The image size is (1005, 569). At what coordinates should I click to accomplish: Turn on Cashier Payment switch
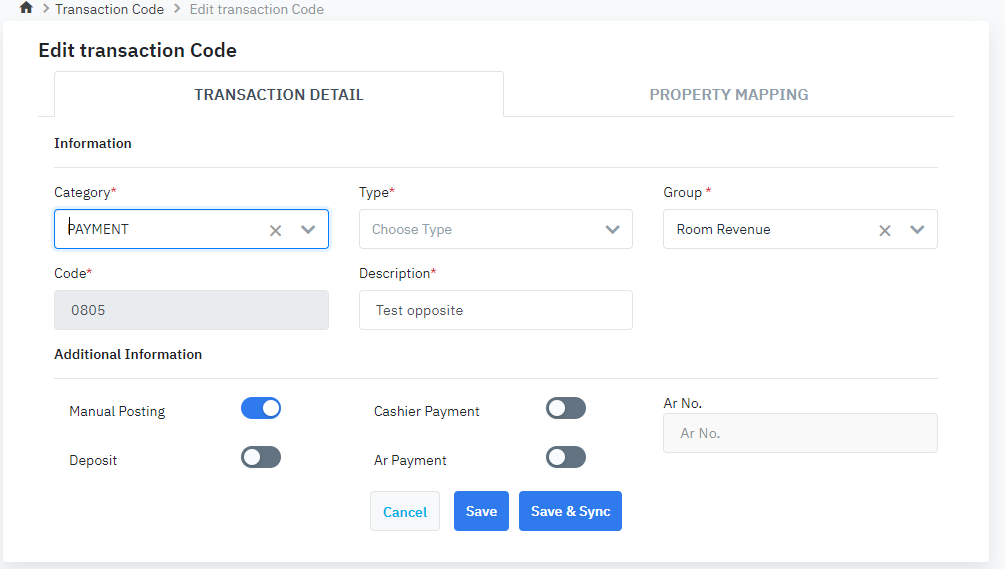pyautogui.click(x=566, y=408)
